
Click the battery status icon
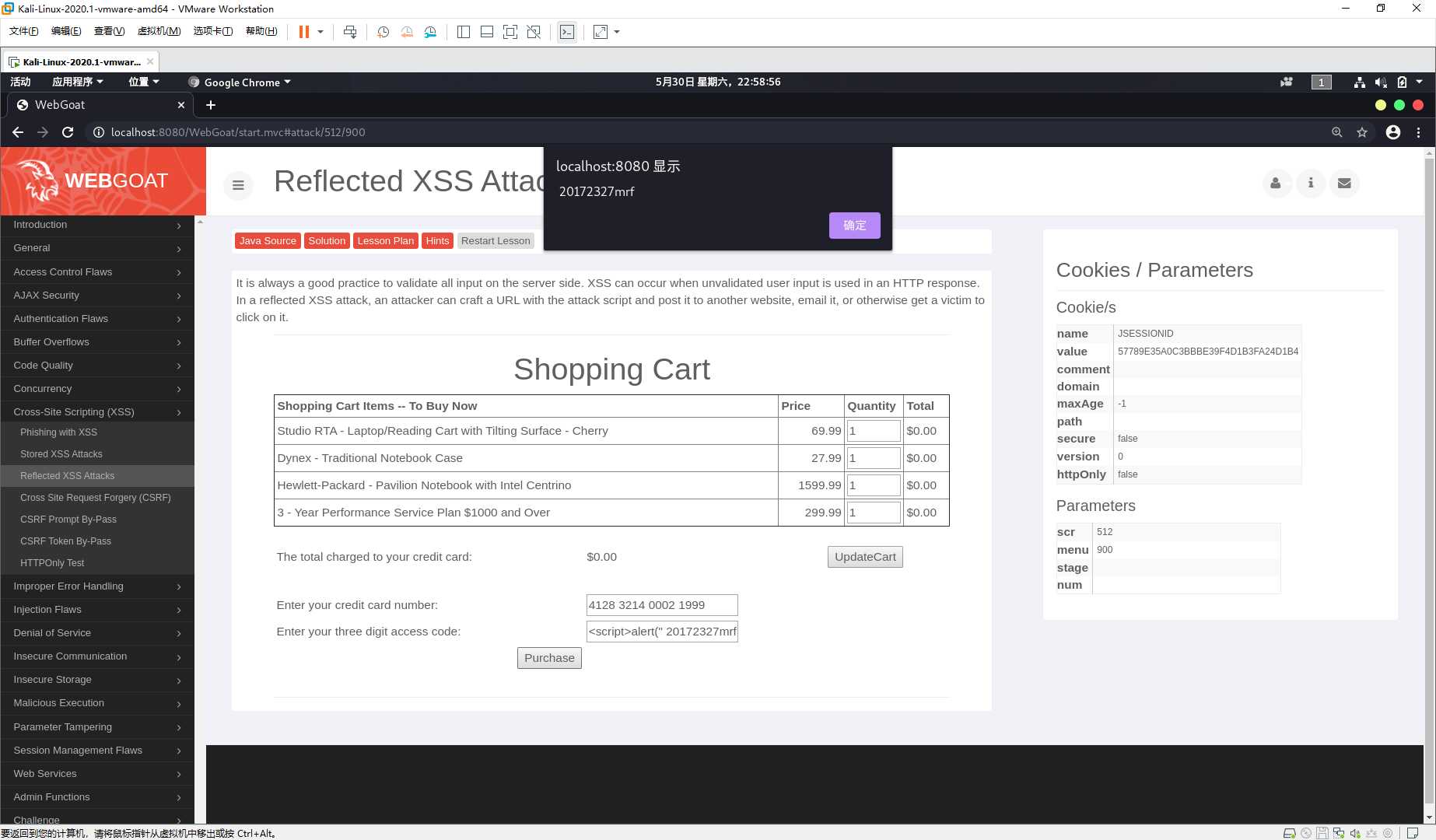click(x=1402, y=82)
